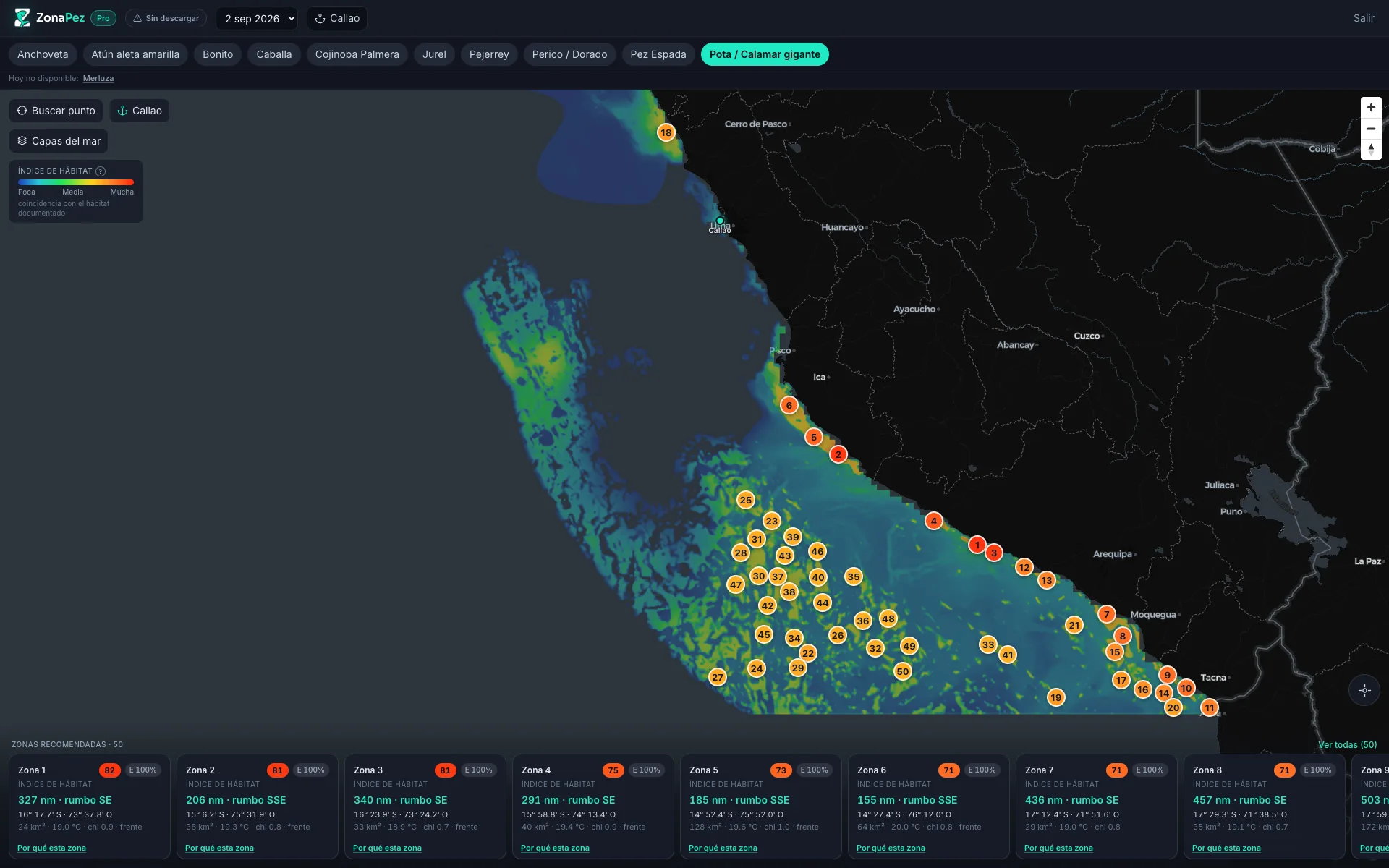1389x868 pixels.
Task: Choose Atún aleta amarilla species
Action: [135, 54]
